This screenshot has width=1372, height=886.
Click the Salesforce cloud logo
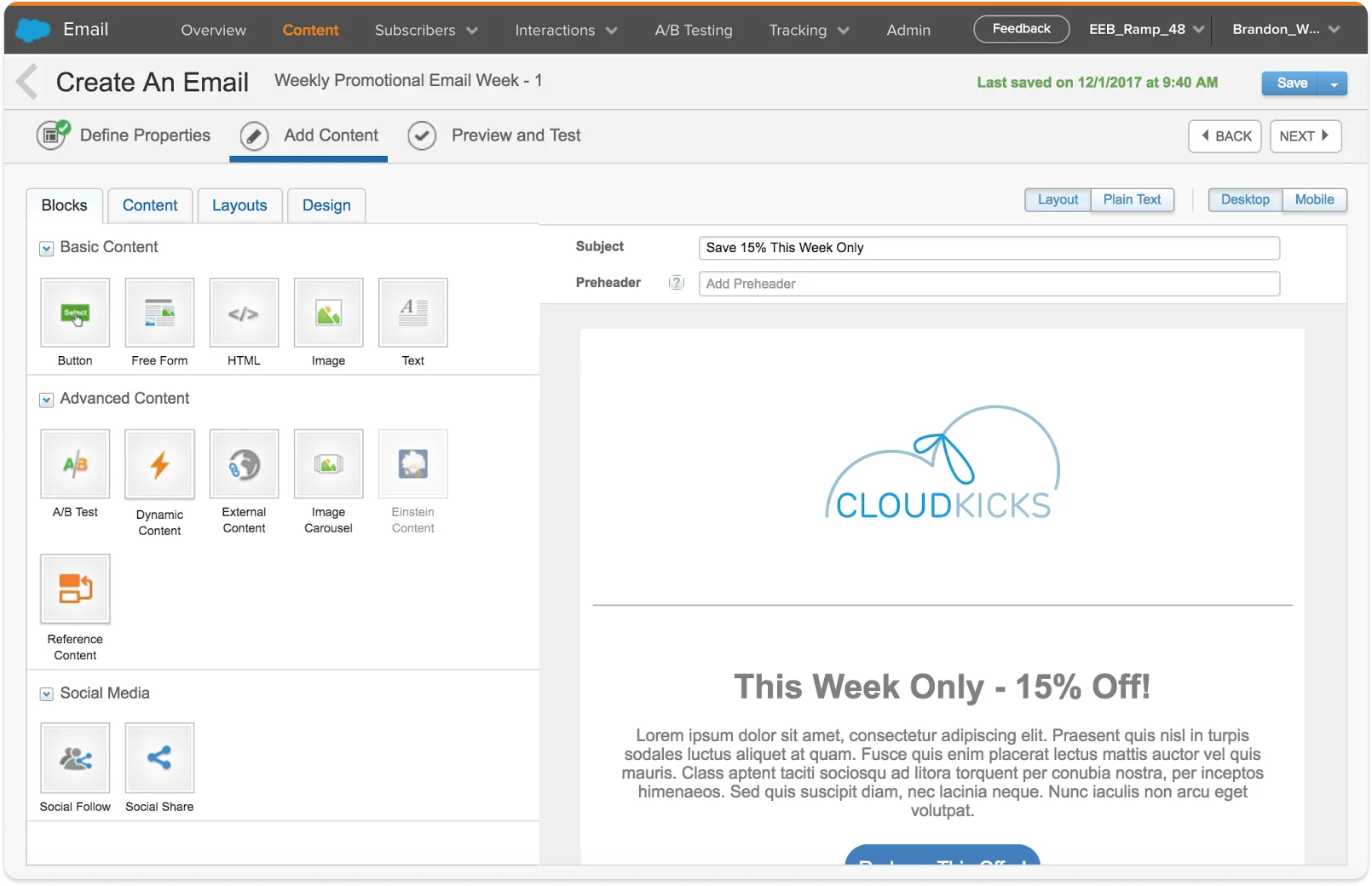[x=33, y=30]
